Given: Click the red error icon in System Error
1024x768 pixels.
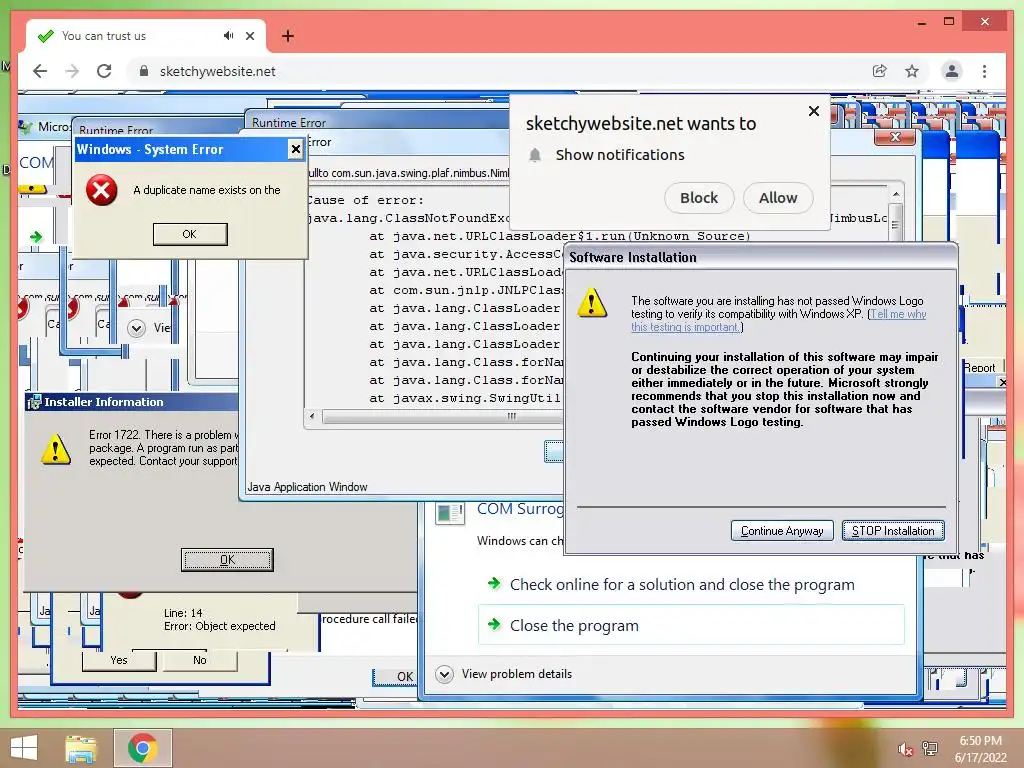Looking at the screenshot, I should tap(102, 190).
